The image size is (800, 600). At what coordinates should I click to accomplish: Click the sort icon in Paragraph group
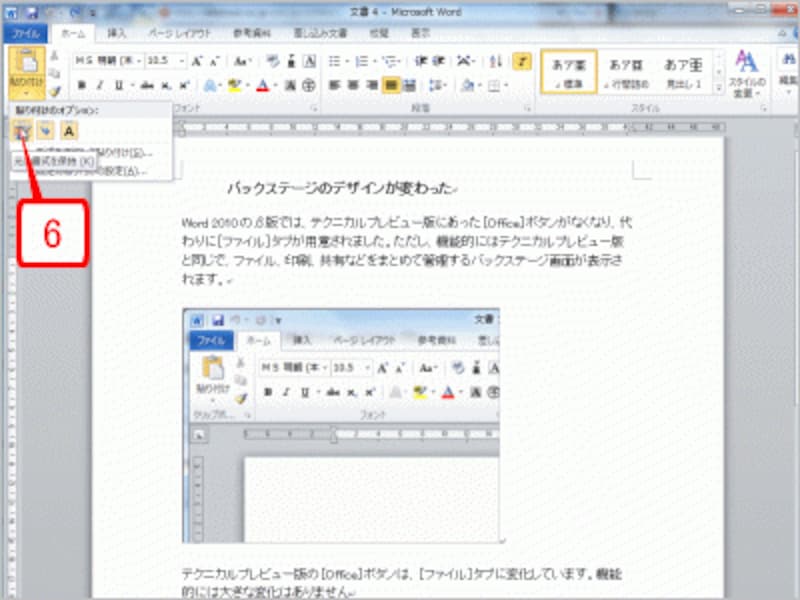point(496,60)
